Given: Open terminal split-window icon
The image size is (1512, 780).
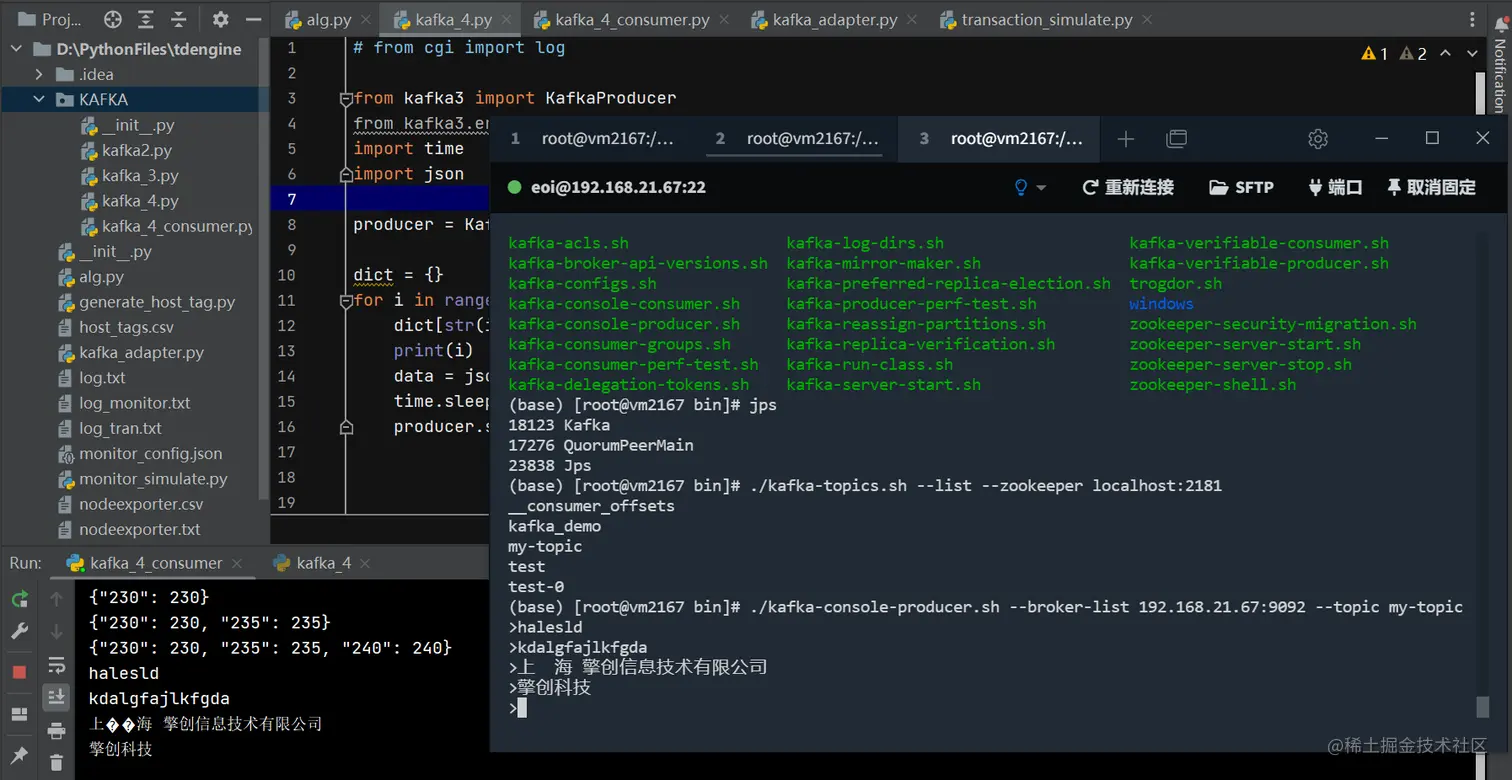Looking at the screenshot, I should pos(1177,139).
